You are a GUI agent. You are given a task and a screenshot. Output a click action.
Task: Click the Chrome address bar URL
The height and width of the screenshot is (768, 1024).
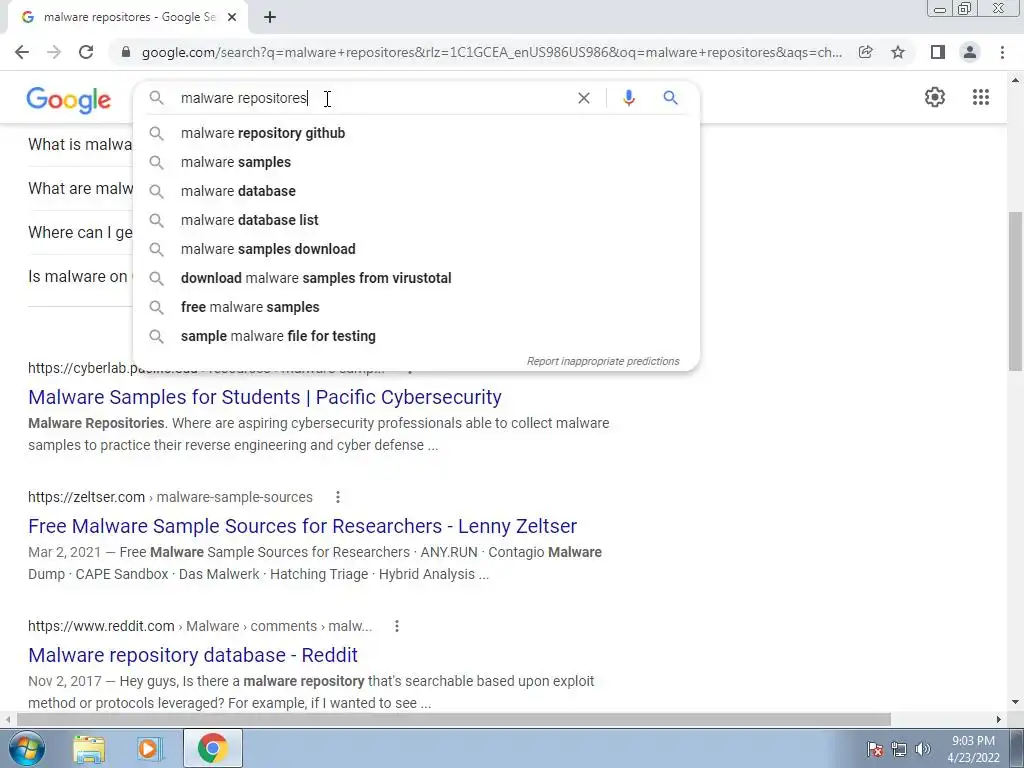pos(491,52)
